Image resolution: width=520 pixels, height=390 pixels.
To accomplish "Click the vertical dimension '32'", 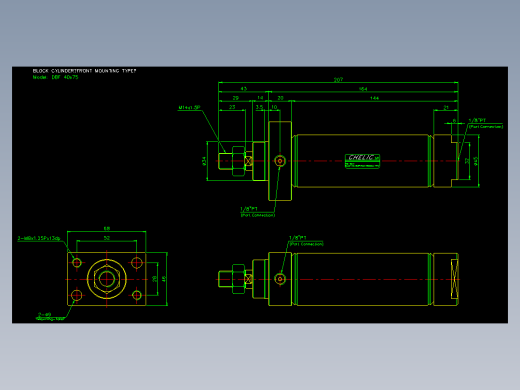I will 467,161.
